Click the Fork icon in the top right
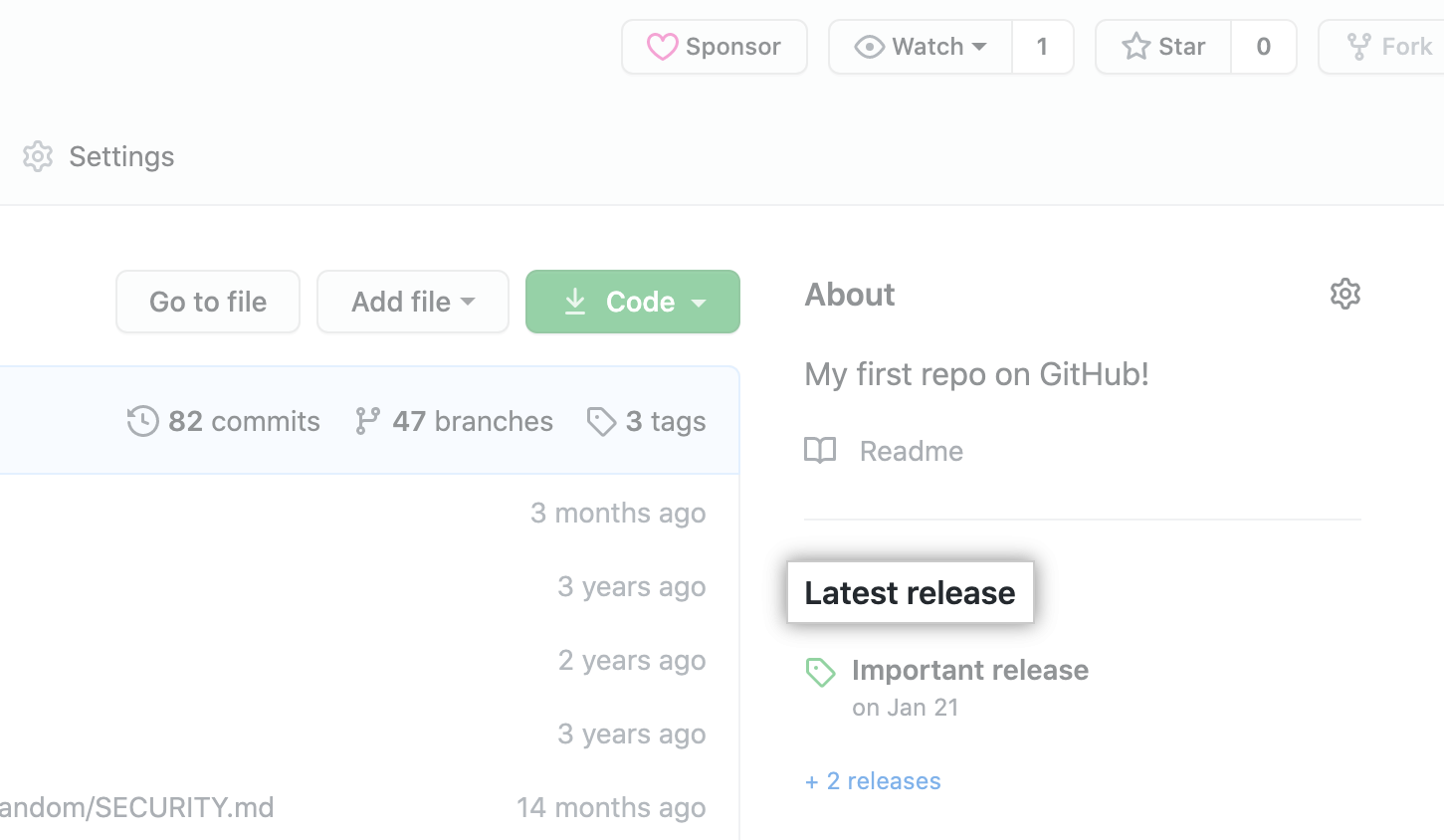This screenshot has width=1444, height=840. point(1357,46)
